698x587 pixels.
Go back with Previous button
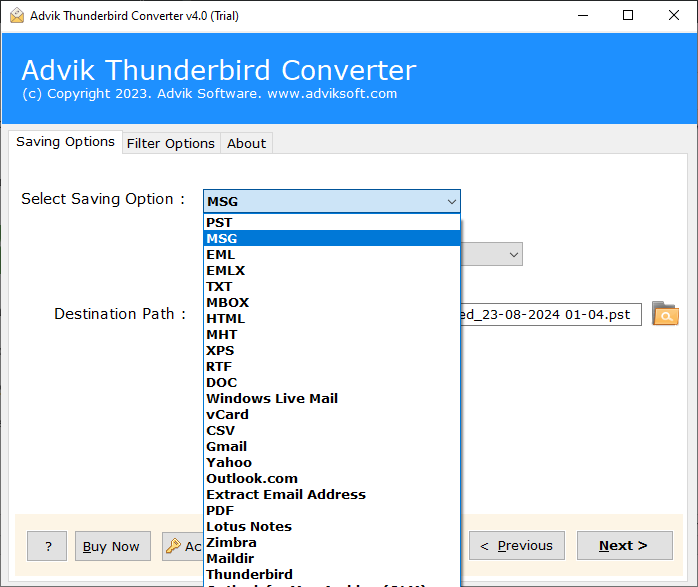[517, 546]
